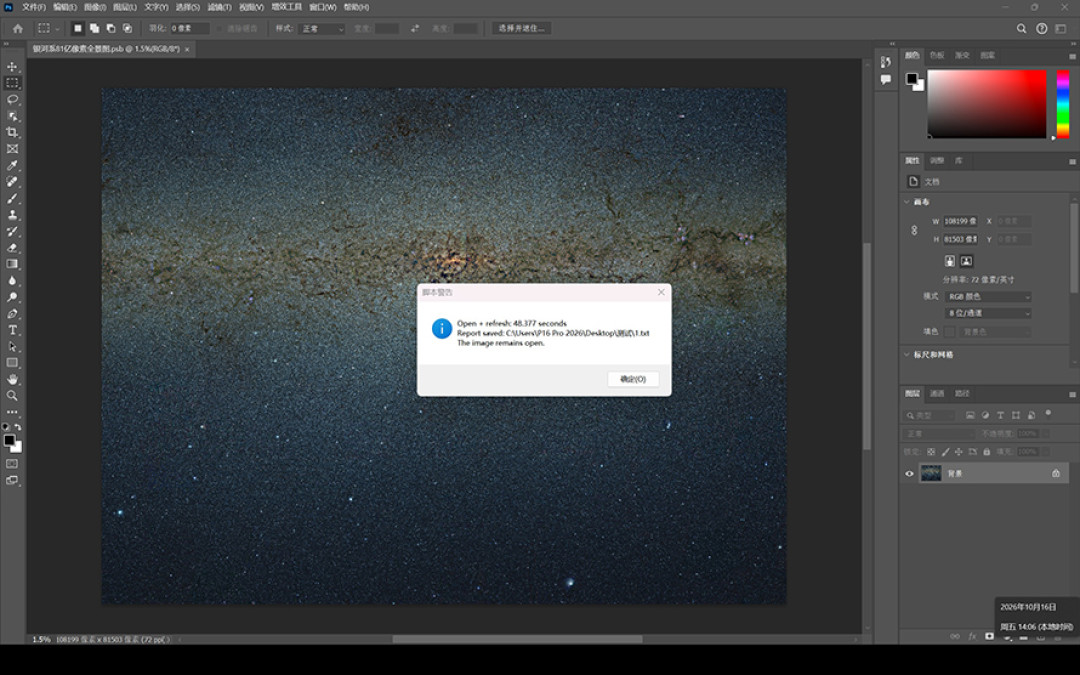
Task: Click the rainbow hue slider strip
Action: pyautogui.click(x=1063, y=104)
